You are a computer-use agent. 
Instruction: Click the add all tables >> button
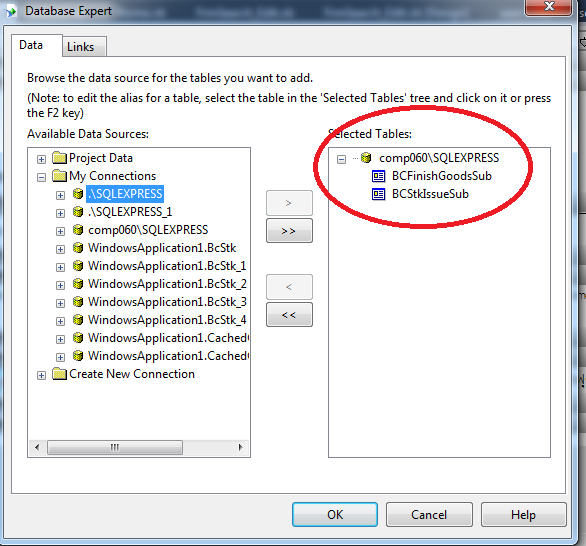289,231
